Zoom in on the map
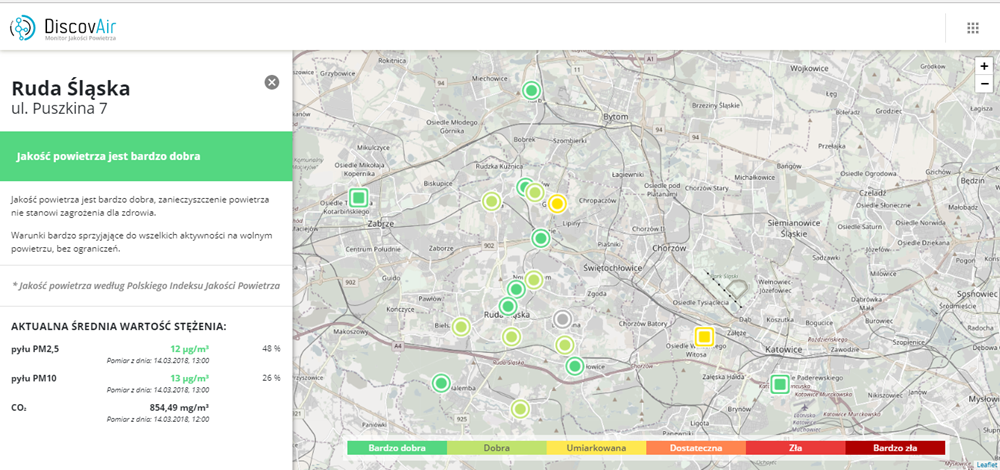 point(984,65)
